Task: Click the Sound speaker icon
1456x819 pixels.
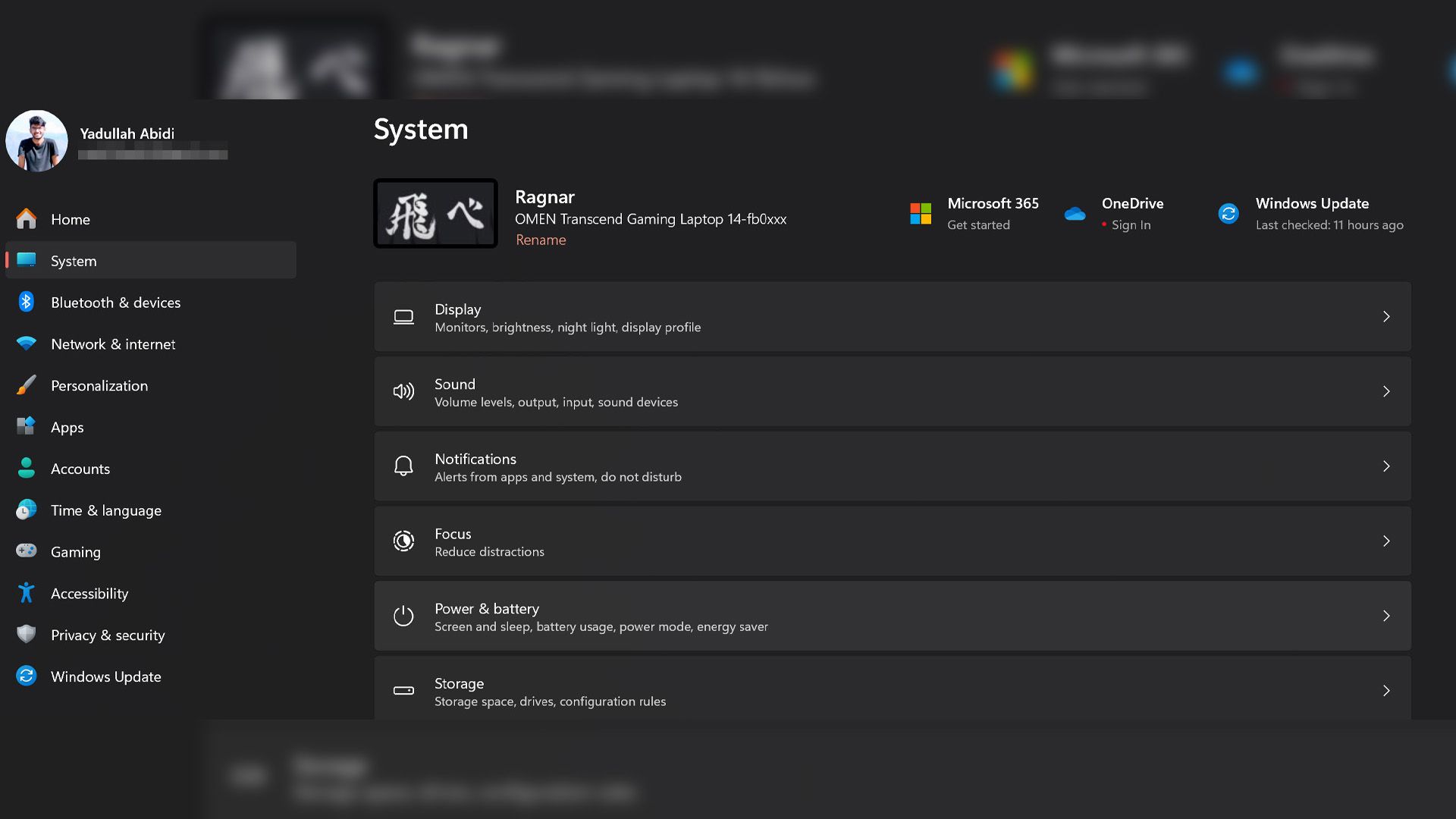Action: [x=403, y=391]
